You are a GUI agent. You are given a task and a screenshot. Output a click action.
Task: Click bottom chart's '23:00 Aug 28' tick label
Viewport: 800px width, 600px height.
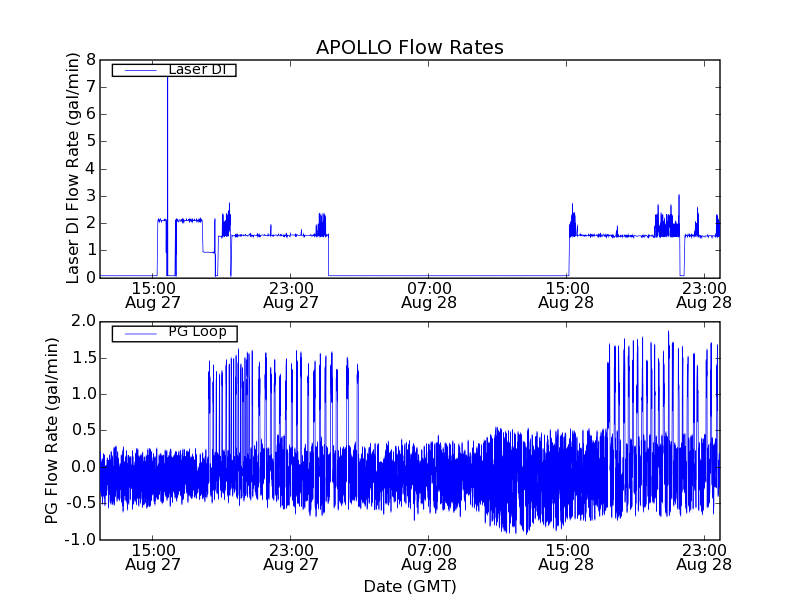704,558
